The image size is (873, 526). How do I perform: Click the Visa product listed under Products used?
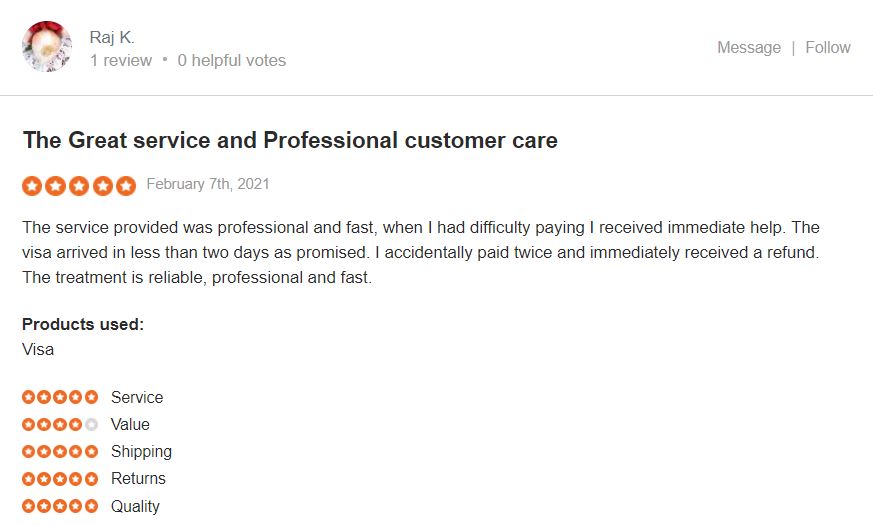click(x=38, y=350)
